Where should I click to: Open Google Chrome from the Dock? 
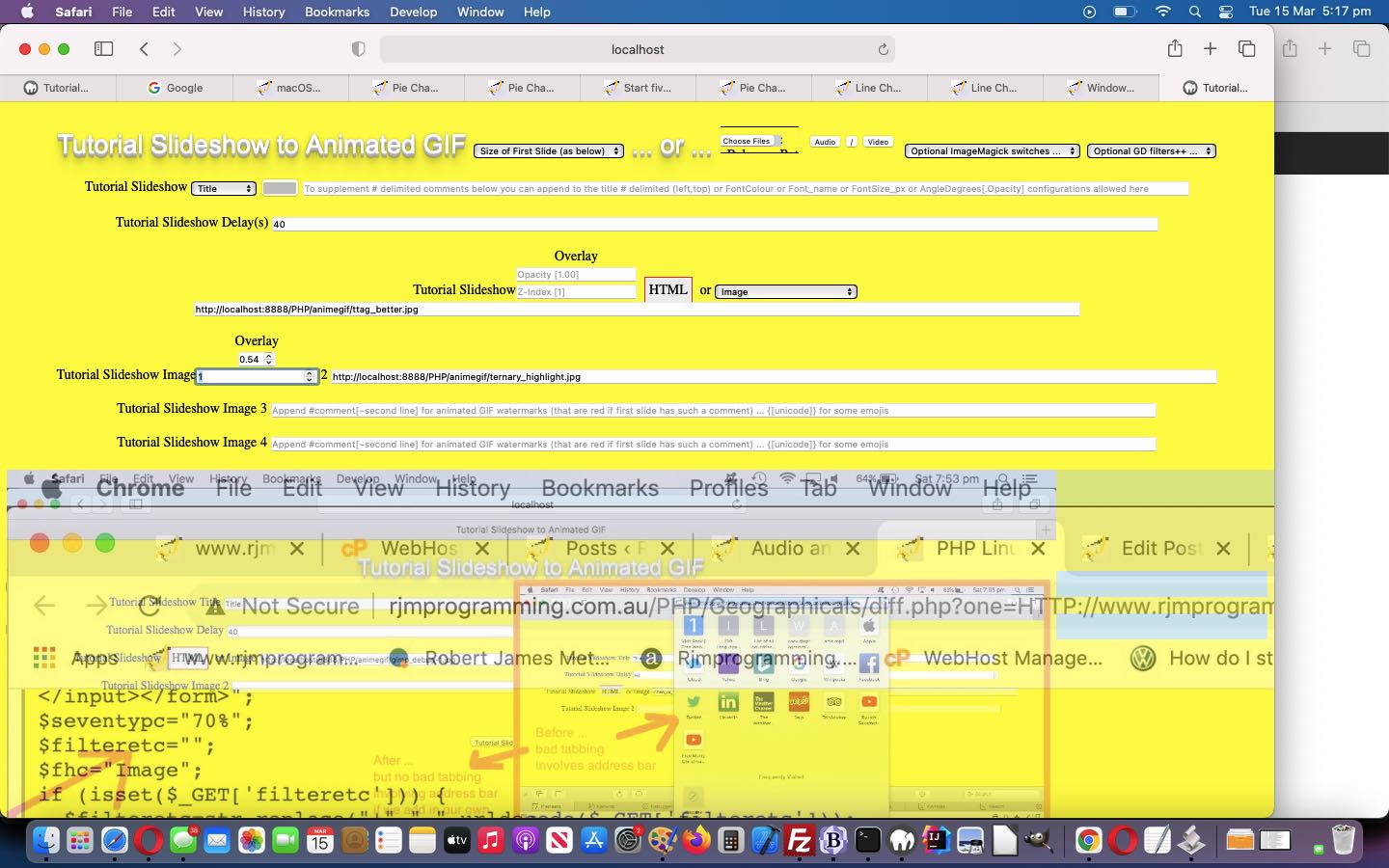pyautogui.click(x=1088, y=841)
